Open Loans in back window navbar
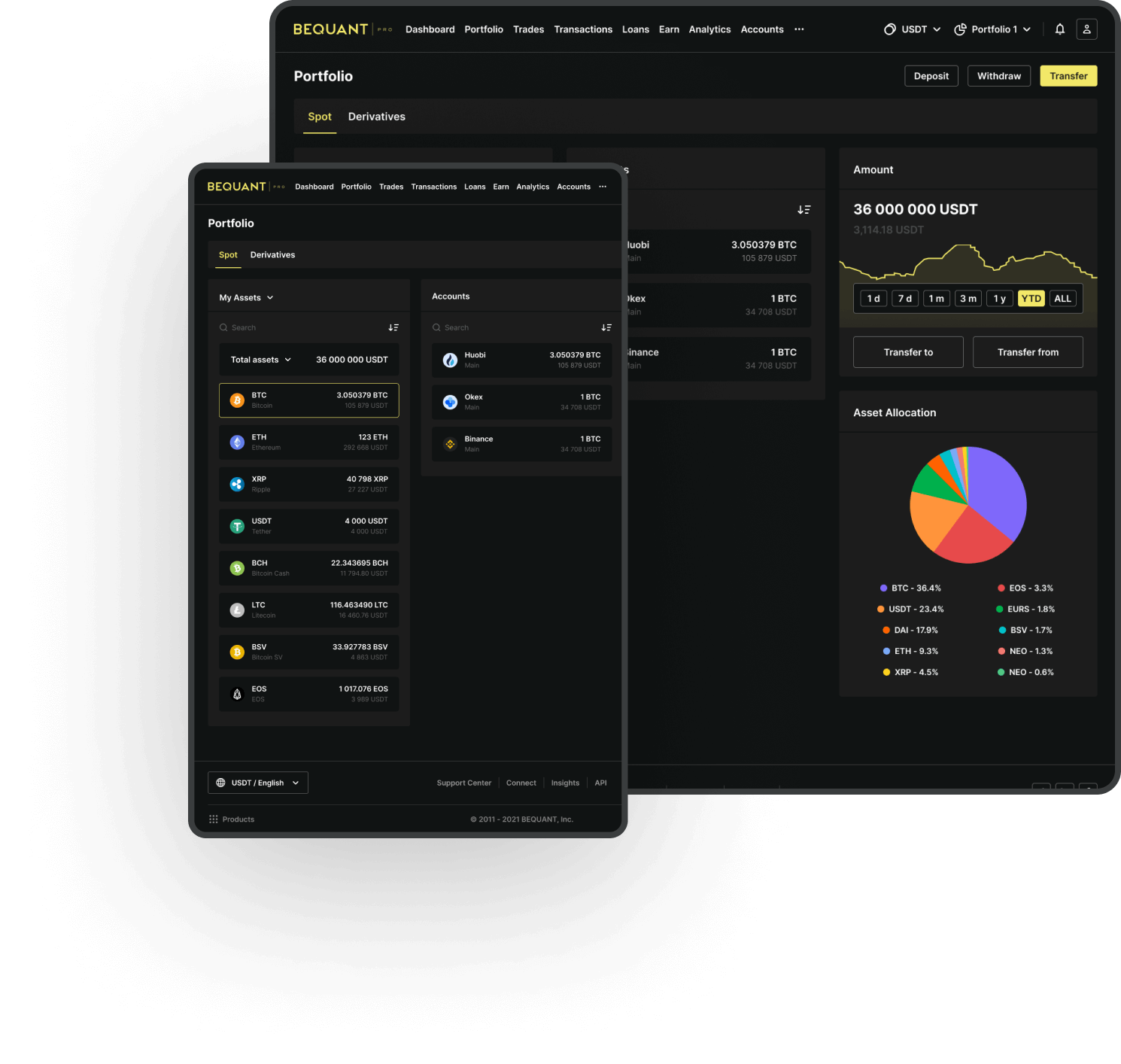 636,29
